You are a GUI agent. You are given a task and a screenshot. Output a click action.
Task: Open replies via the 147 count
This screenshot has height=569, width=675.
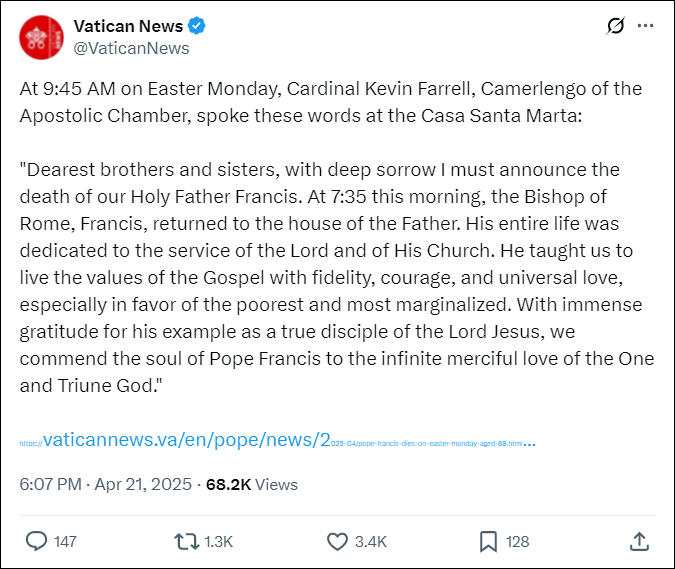[x=65, y=541]
